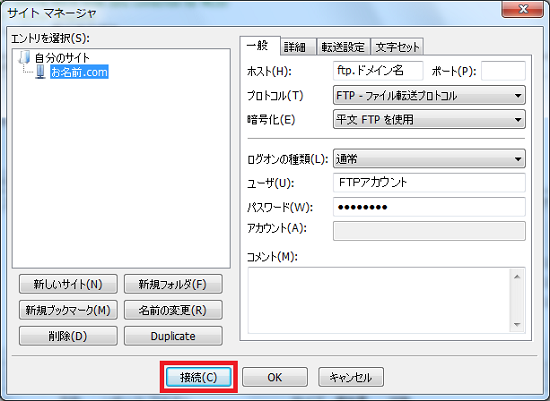Click the OK button

[x=275, y=377]
